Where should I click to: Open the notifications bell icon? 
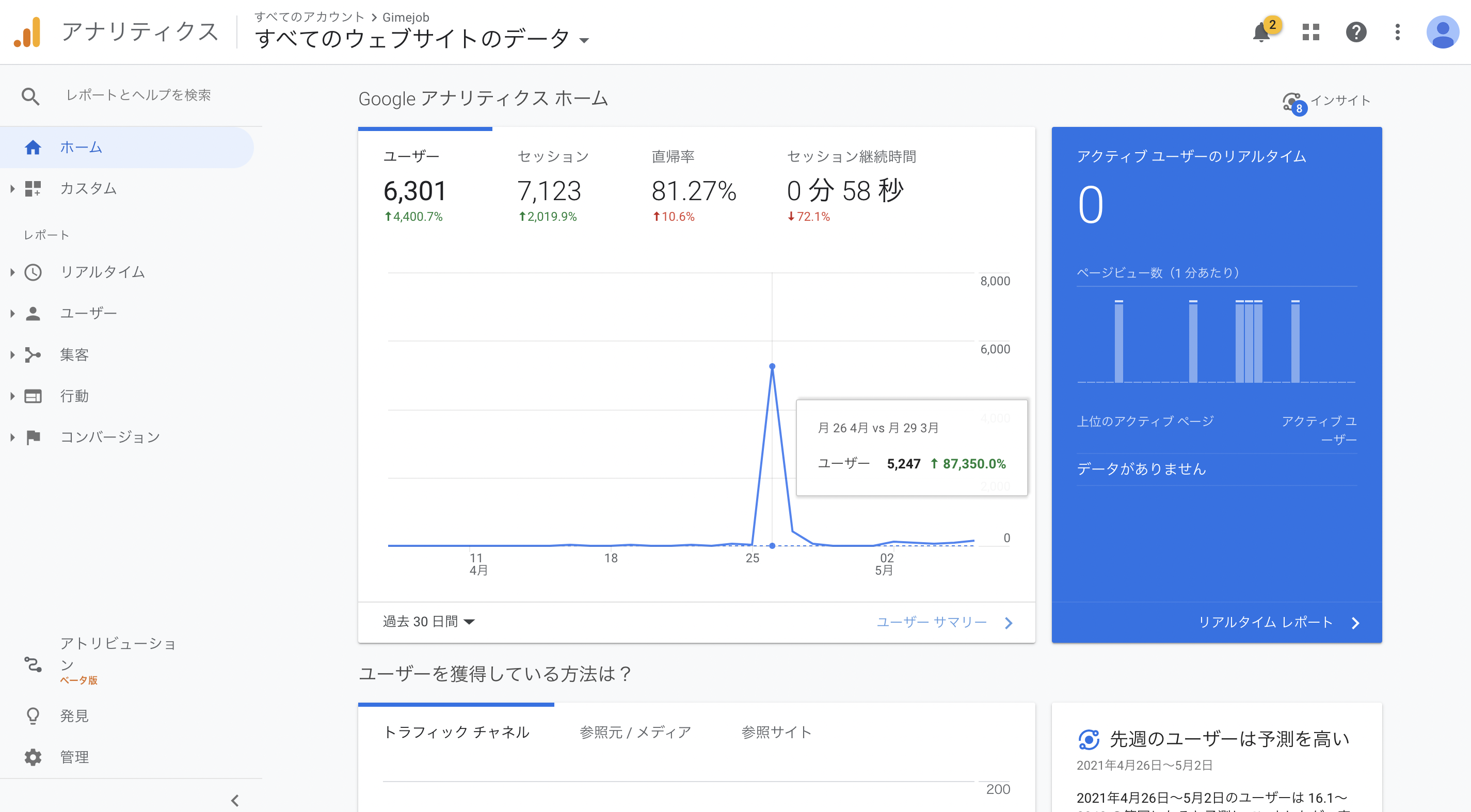pos(1261,33)
